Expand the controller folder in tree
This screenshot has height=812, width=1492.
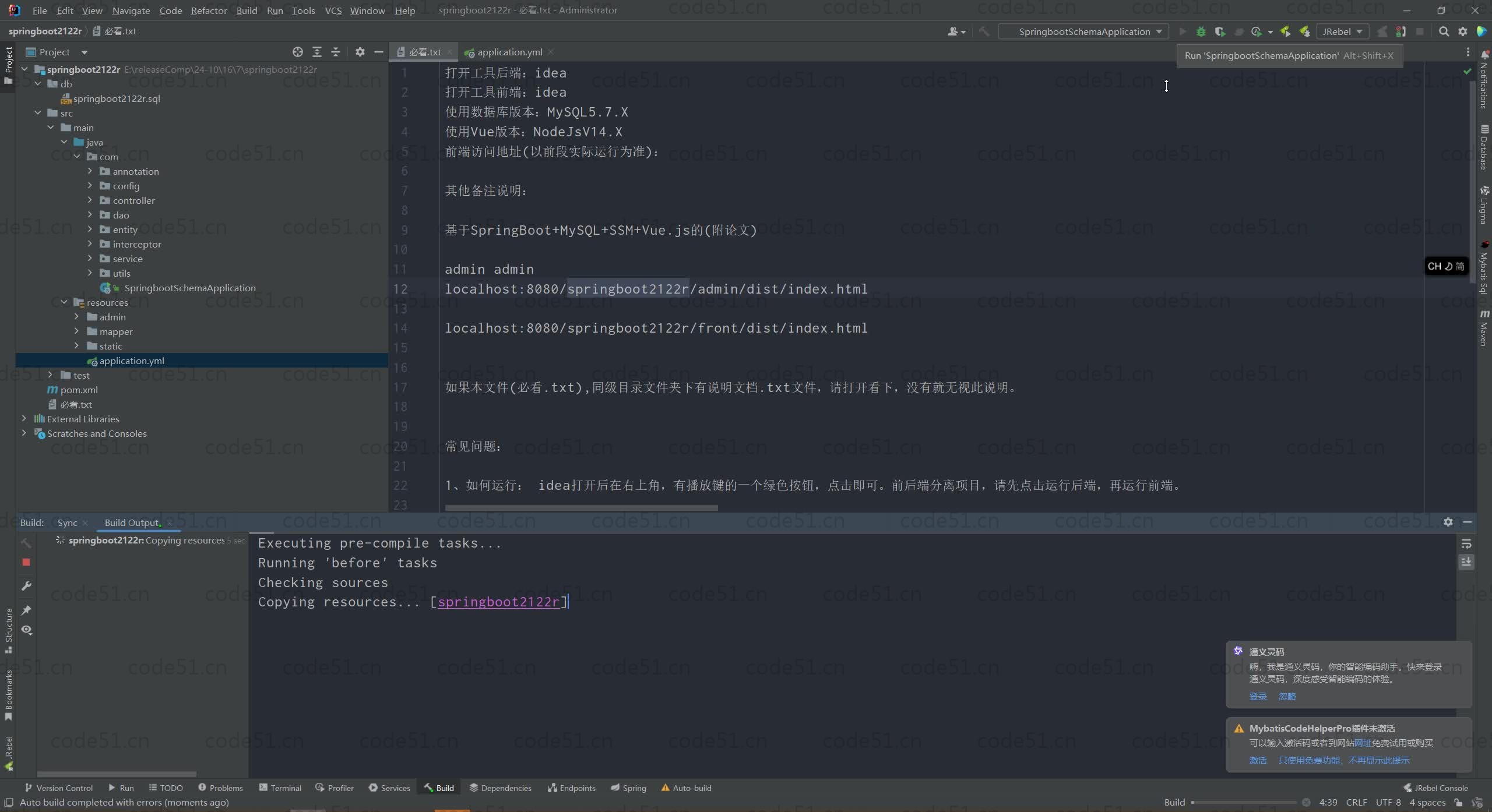[90, 200]
